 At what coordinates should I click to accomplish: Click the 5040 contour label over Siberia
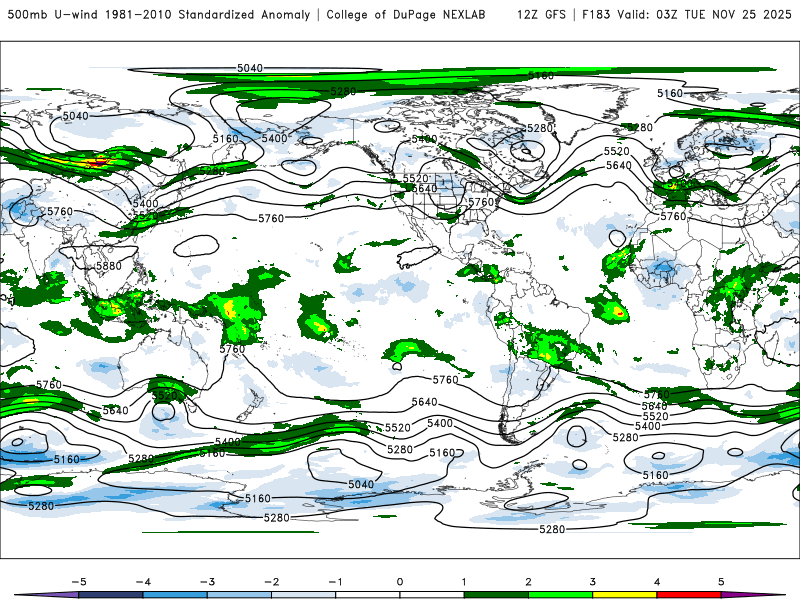click(x=76, y=116)
